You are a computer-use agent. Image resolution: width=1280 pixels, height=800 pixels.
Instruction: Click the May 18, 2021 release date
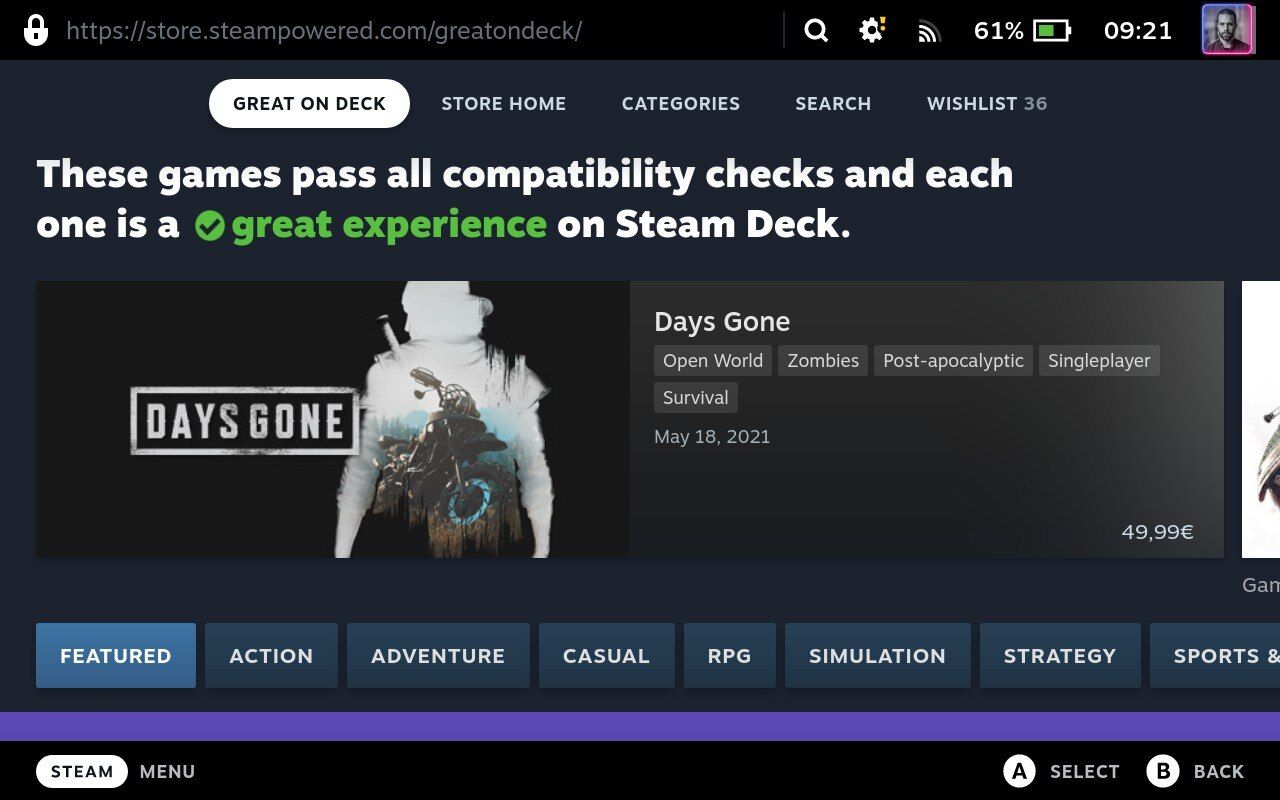[x=712, y=437]
